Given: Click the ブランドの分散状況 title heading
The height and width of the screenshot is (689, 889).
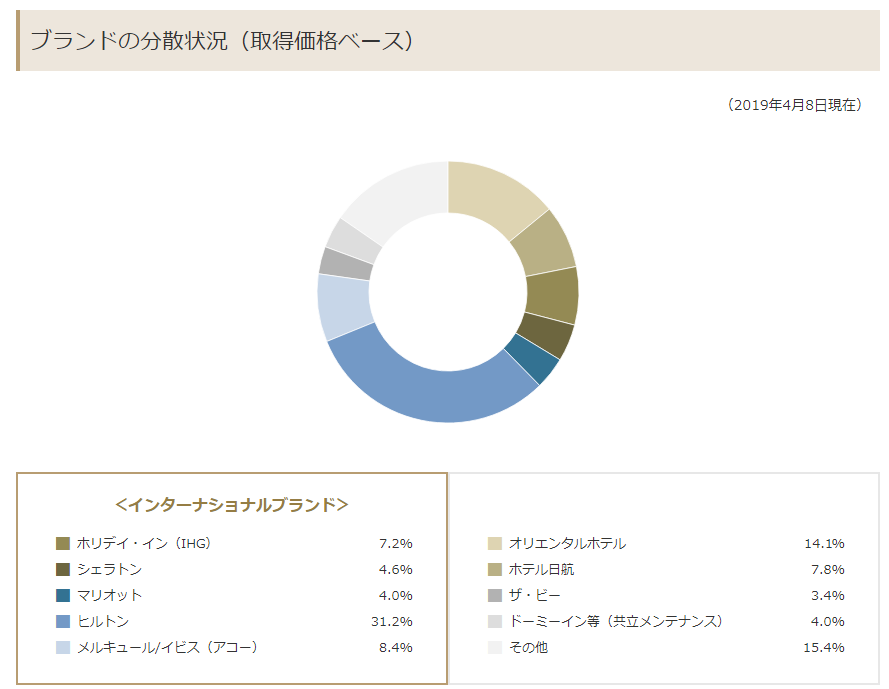Looking at the screenshot, I should 222,40.
